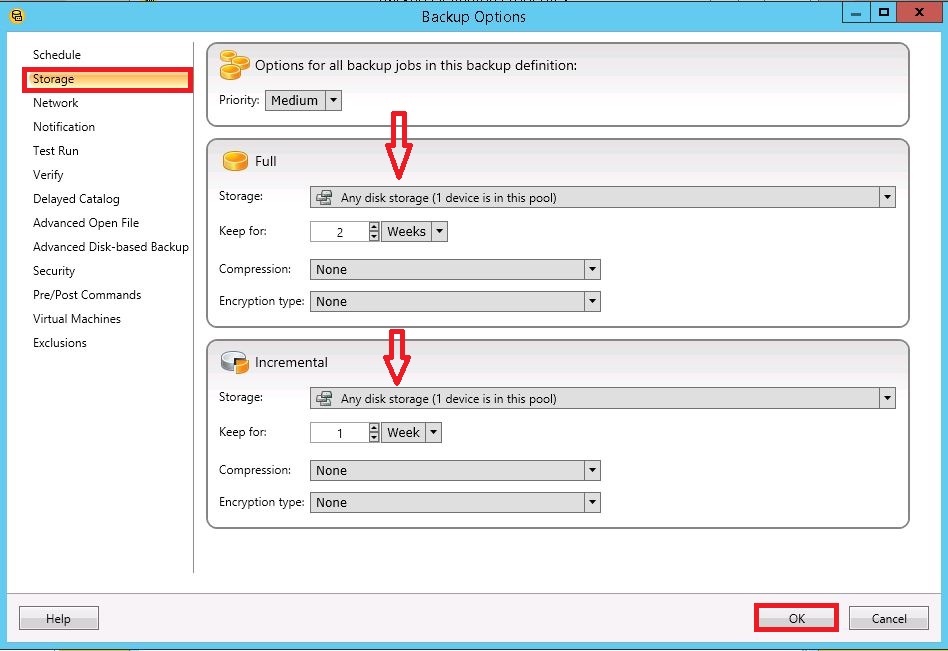Show Virtual Machines options
Image resolution: width=948 pixels, height=651 pixels.
tap(77, 319)
